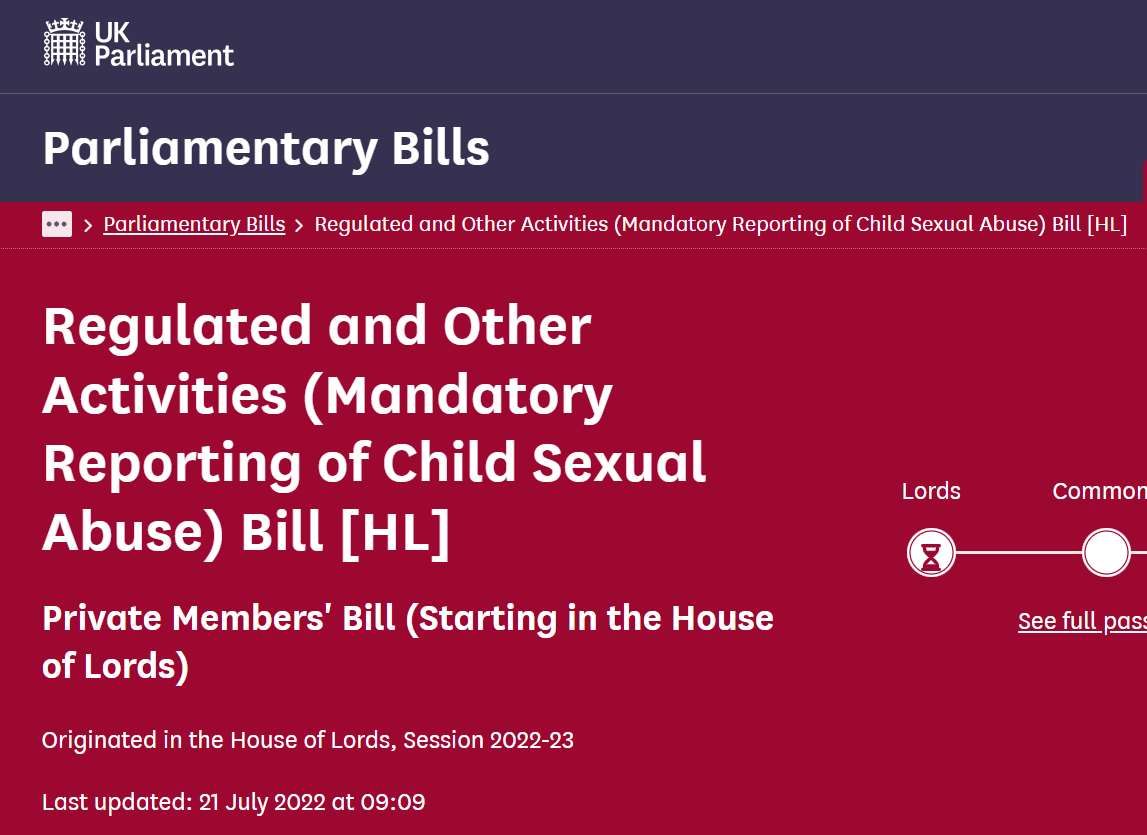
Task: Click the UK Parliament portcullis logo
Action: click(x=65, y=43)
